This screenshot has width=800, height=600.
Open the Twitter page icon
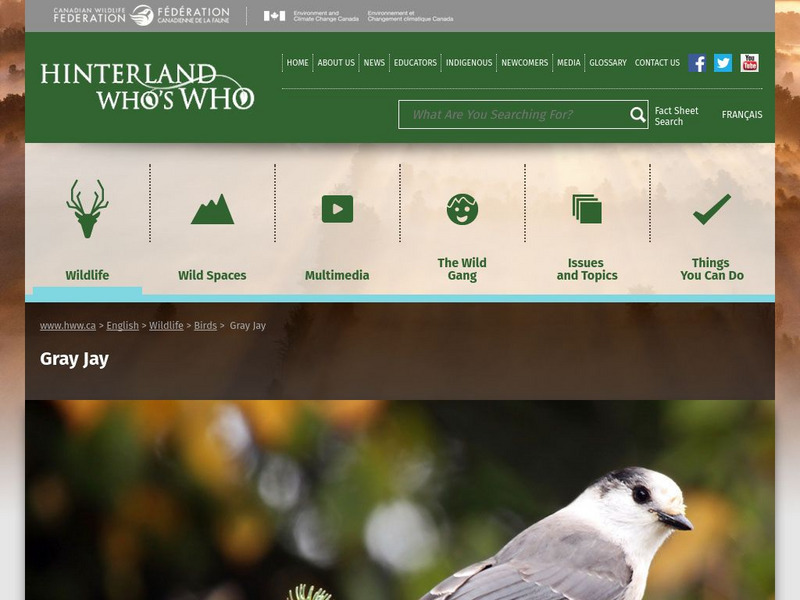(x=722, y=63)
